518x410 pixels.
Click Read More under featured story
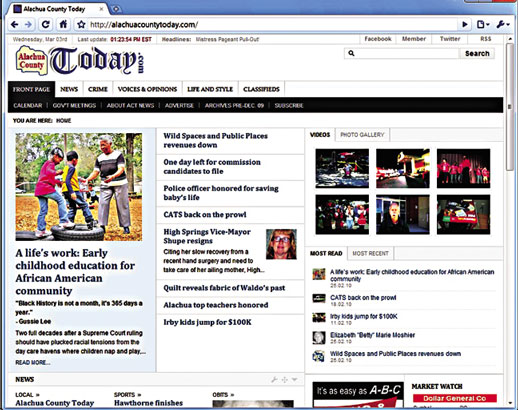[33, 362]
